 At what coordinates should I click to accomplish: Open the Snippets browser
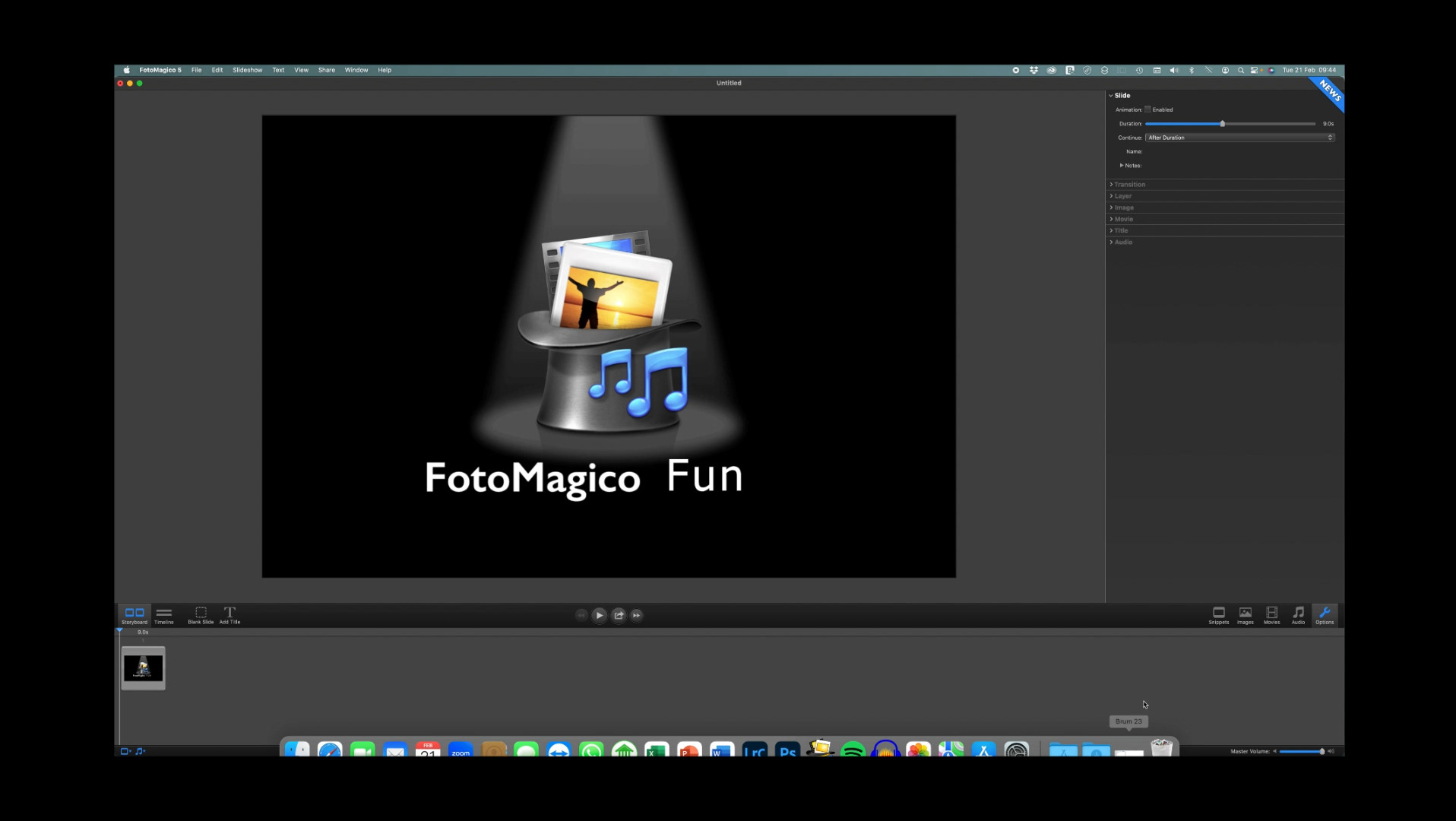pyautogui.click(x=1218, y=615)
